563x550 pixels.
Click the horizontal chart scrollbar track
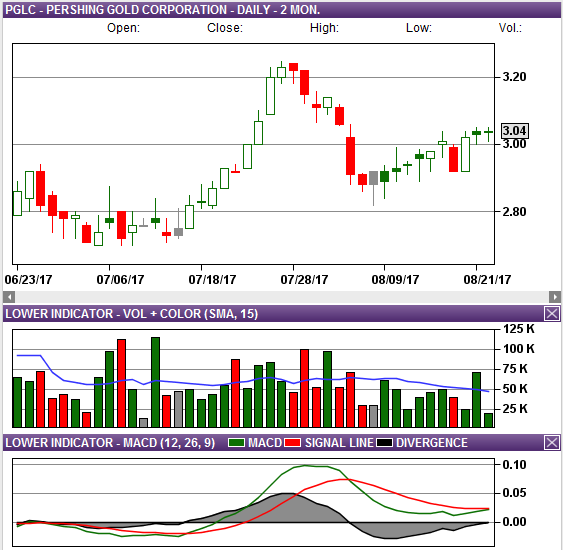[x=282, y=297]
